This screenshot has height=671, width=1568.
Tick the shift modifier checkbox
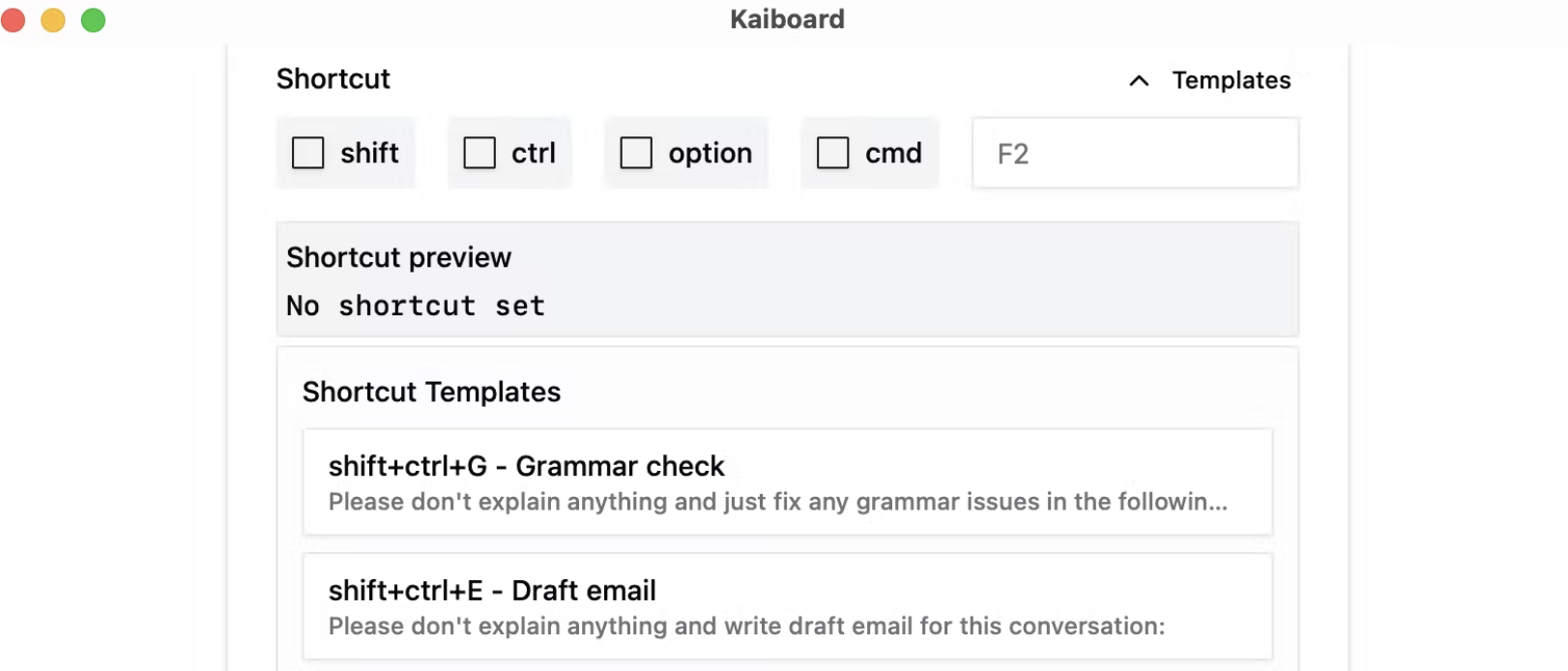point(308,153)
